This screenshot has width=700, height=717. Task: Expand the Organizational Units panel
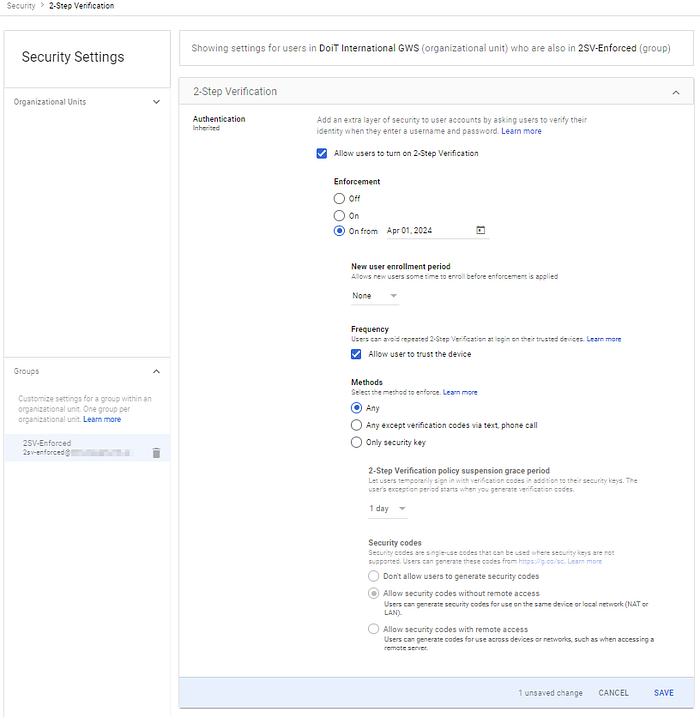(x=156, y=102)
